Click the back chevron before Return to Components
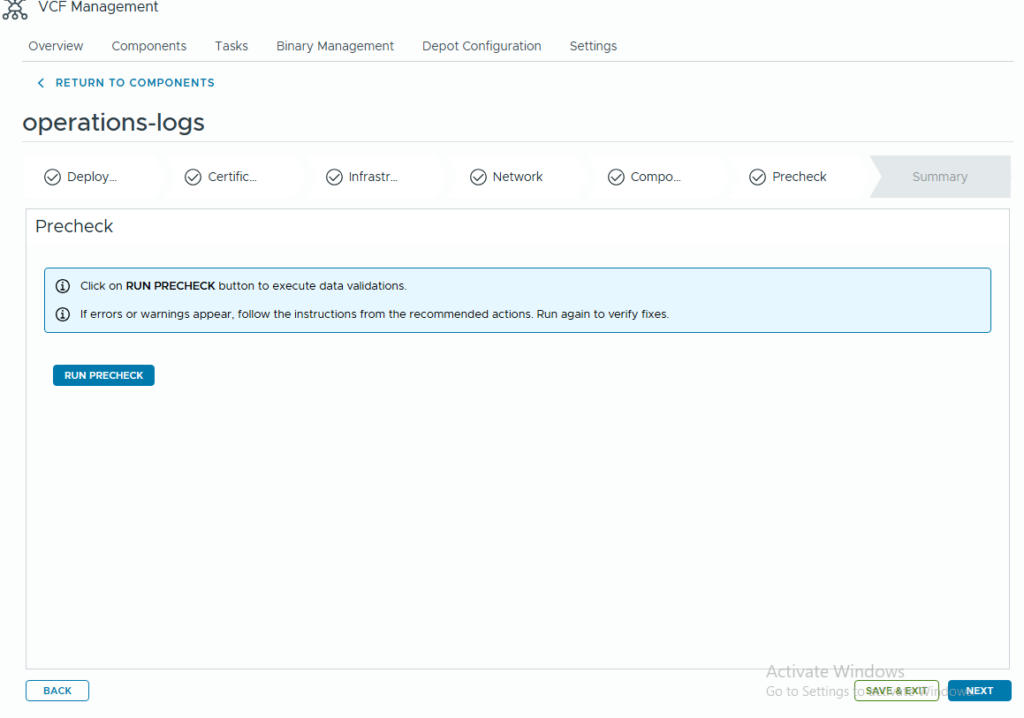1024x718 pixels. [x=41, y=83]
